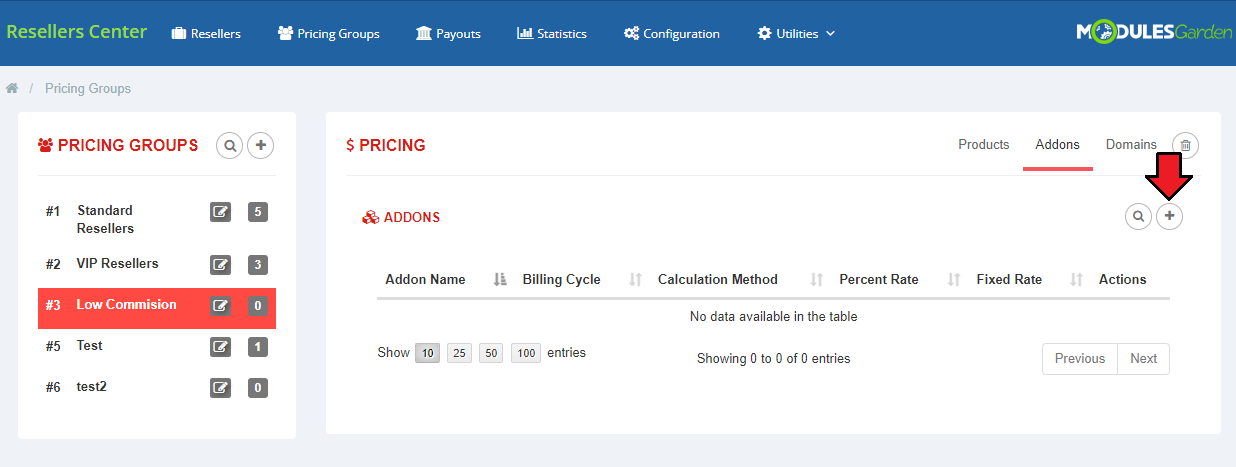Sort table by Calculation Method

[x=740, y=280]
